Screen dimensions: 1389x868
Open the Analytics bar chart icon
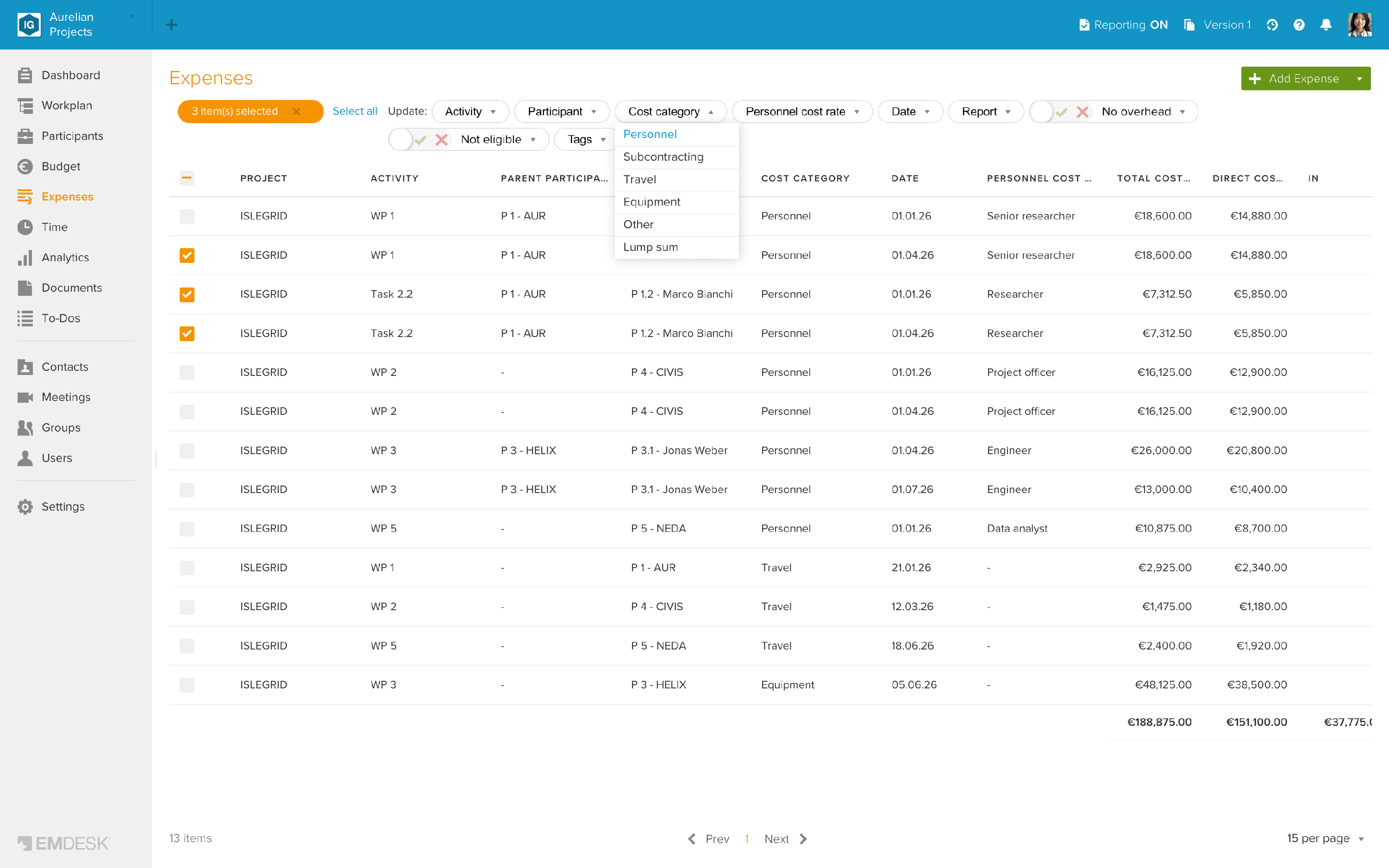tap(25, 258)
